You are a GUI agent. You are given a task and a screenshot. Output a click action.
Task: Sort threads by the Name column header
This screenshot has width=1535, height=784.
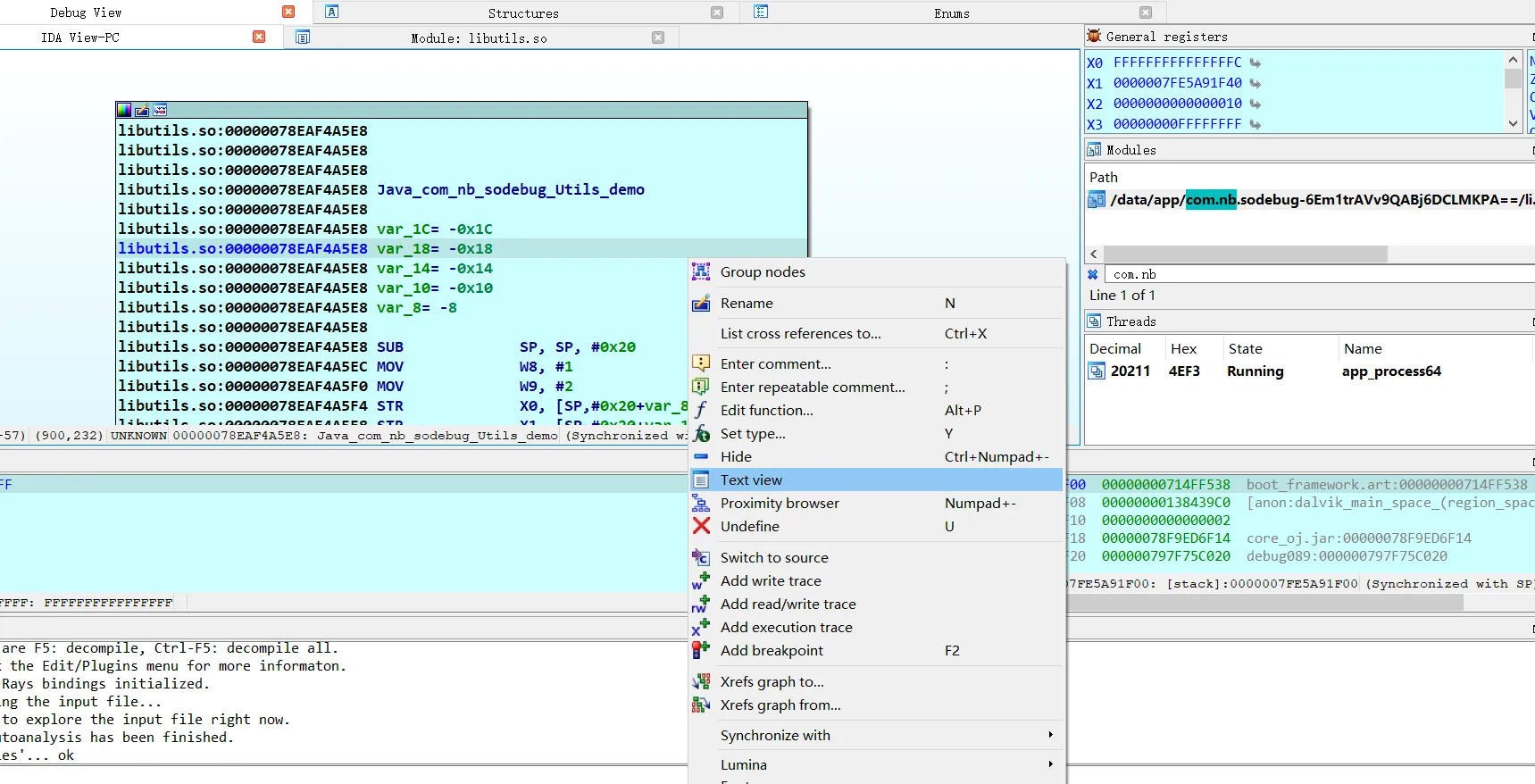[x=1363, y=348]
